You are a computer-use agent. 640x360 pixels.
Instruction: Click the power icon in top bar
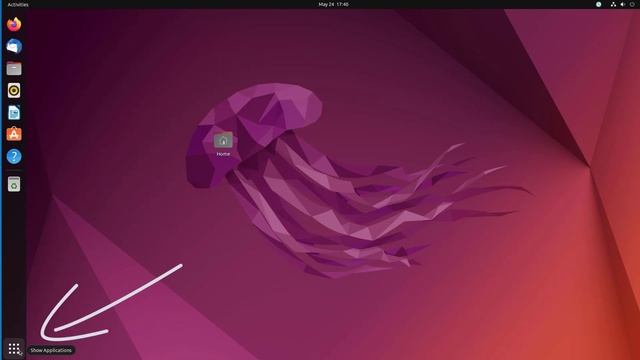[x=632, y=4]
